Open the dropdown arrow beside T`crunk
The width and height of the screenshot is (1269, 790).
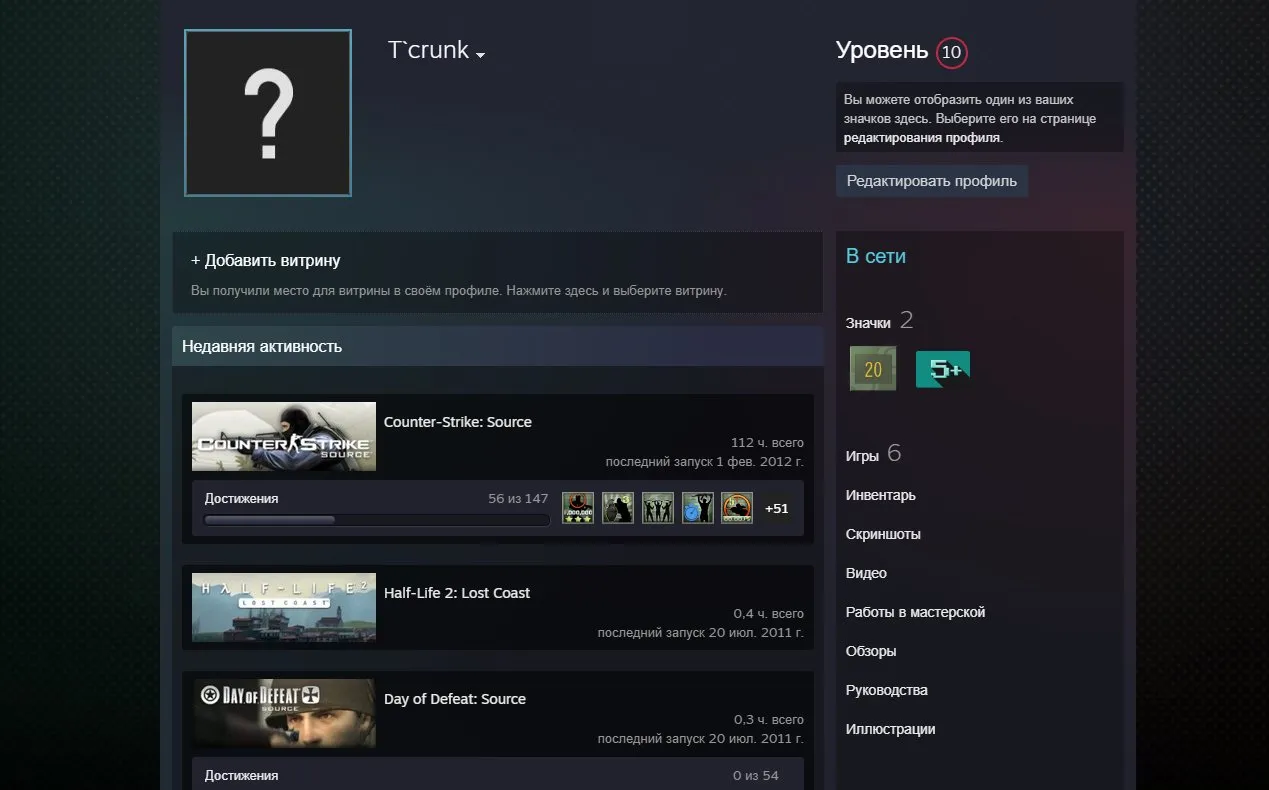[481, 55]
